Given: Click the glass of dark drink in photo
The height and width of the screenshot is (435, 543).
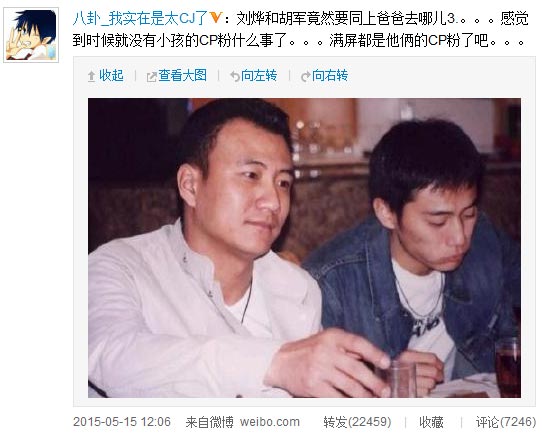Looking at the screenshot, I should [508, 366].
